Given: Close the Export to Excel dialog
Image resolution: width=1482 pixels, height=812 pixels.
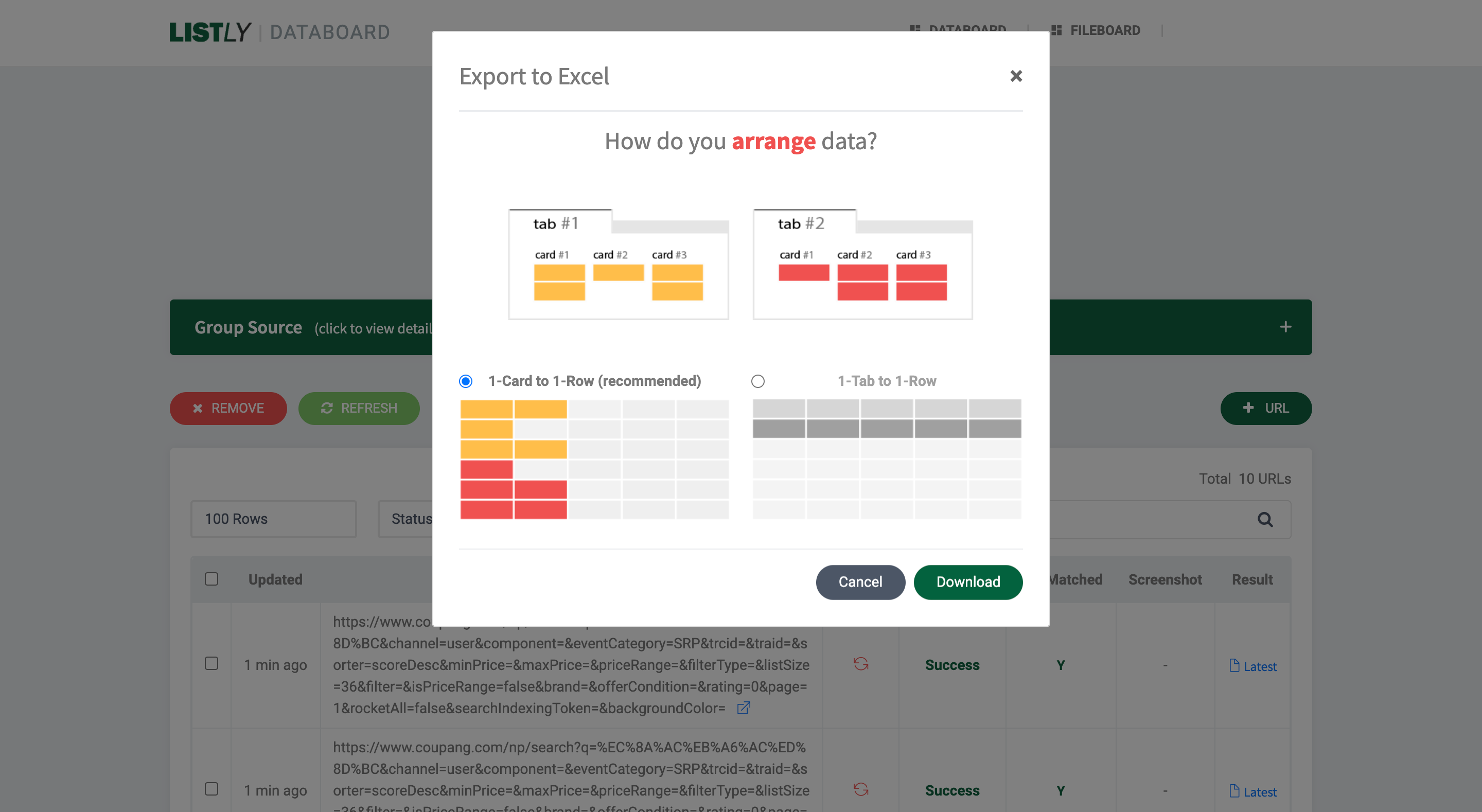Looking at the screenshot, I should (x=1015, y=76).
